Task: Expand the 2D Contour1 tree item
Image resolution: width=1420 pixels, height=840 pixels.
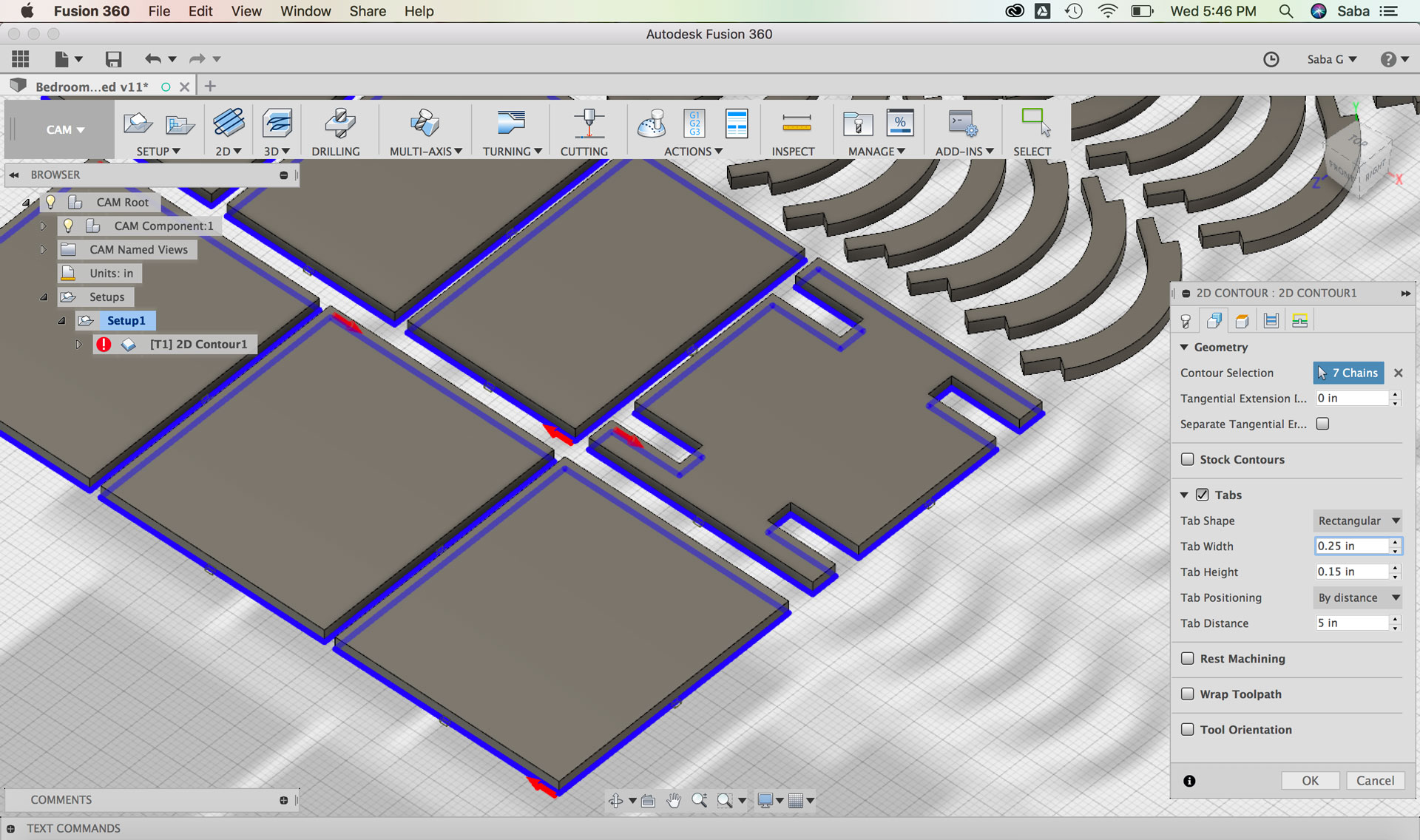Action: [78, 344]
